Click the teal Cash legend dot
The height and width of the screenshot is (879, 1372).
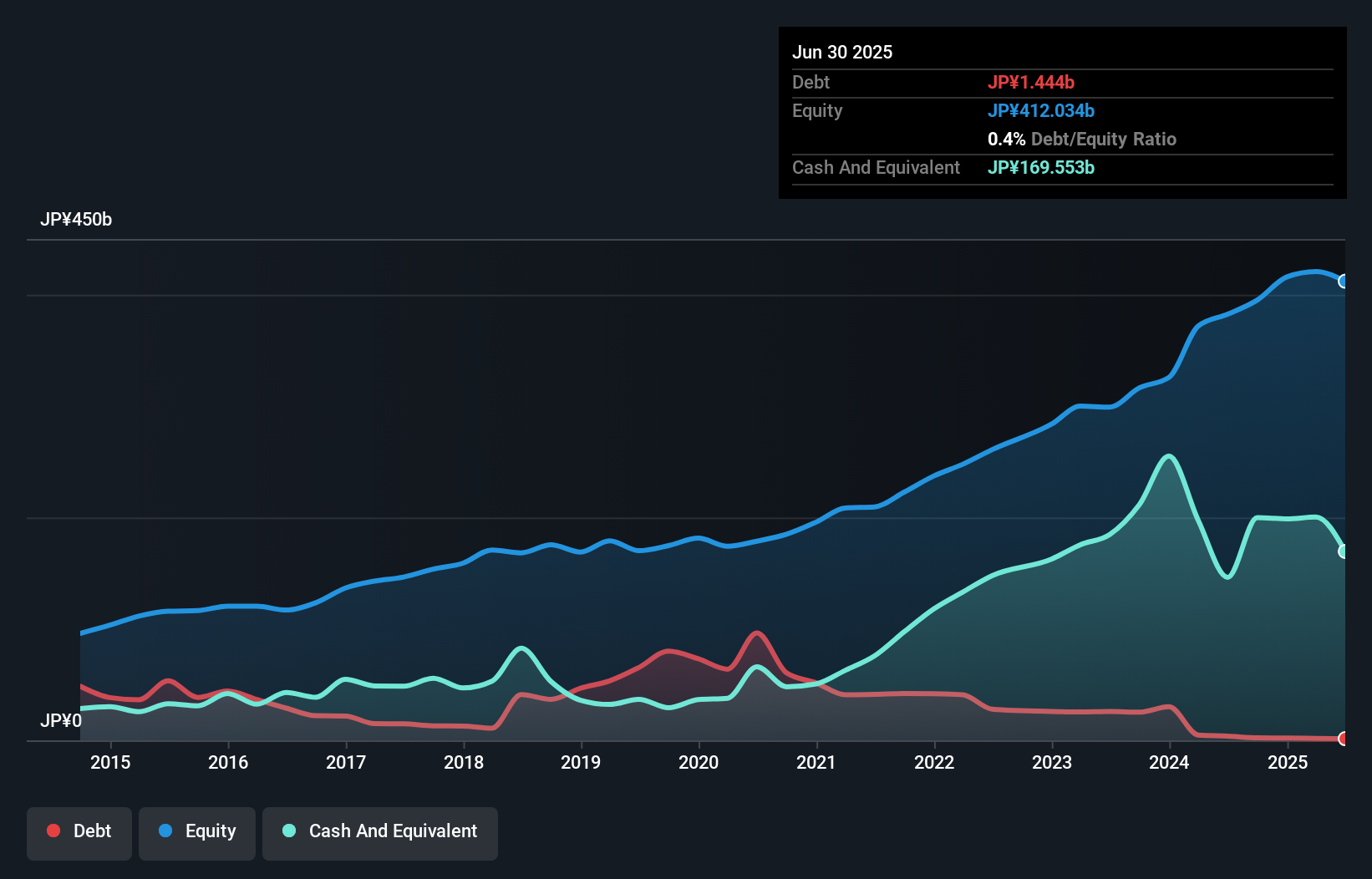[289, 831]
